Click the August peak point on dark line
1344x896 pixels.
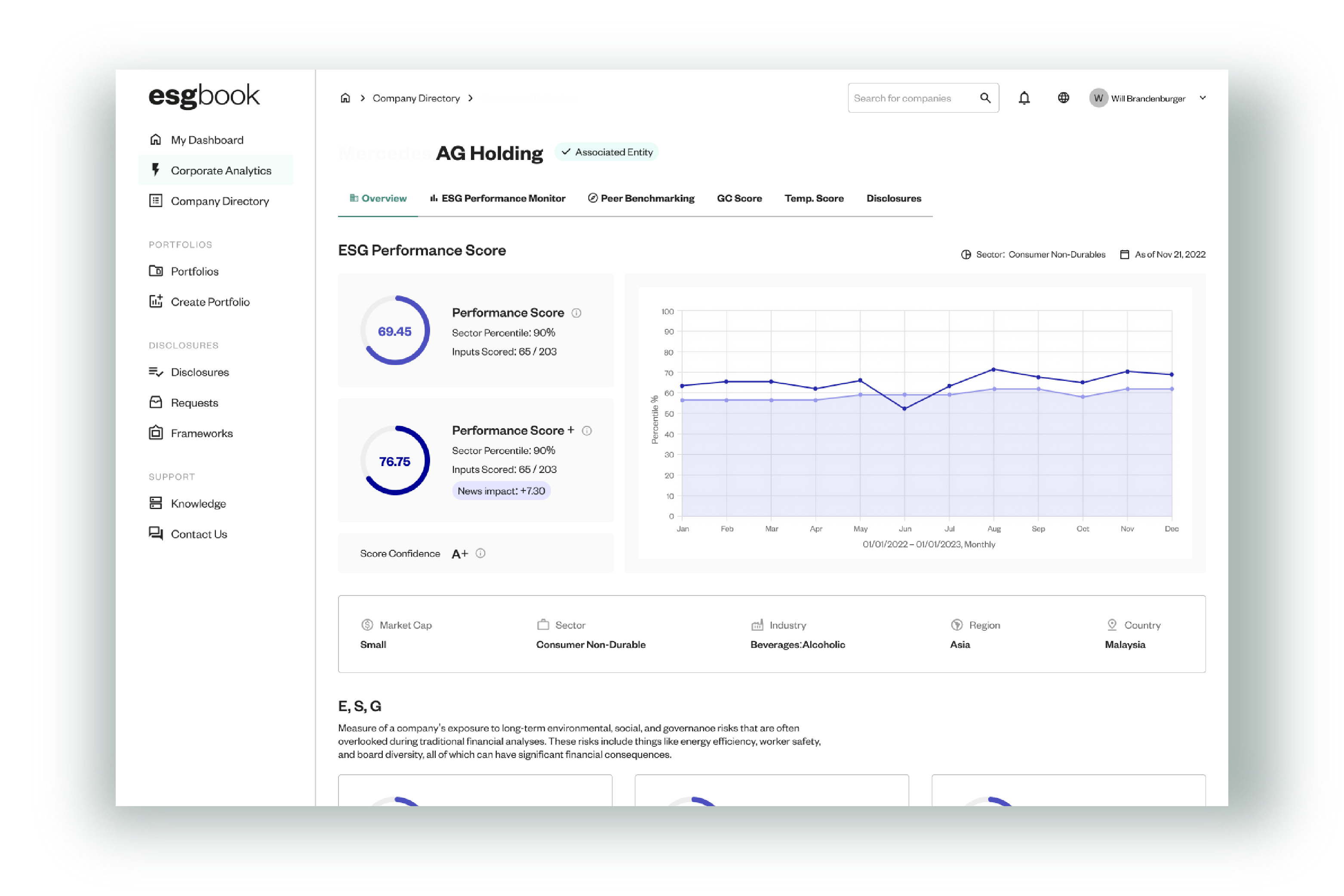(993, 370)
